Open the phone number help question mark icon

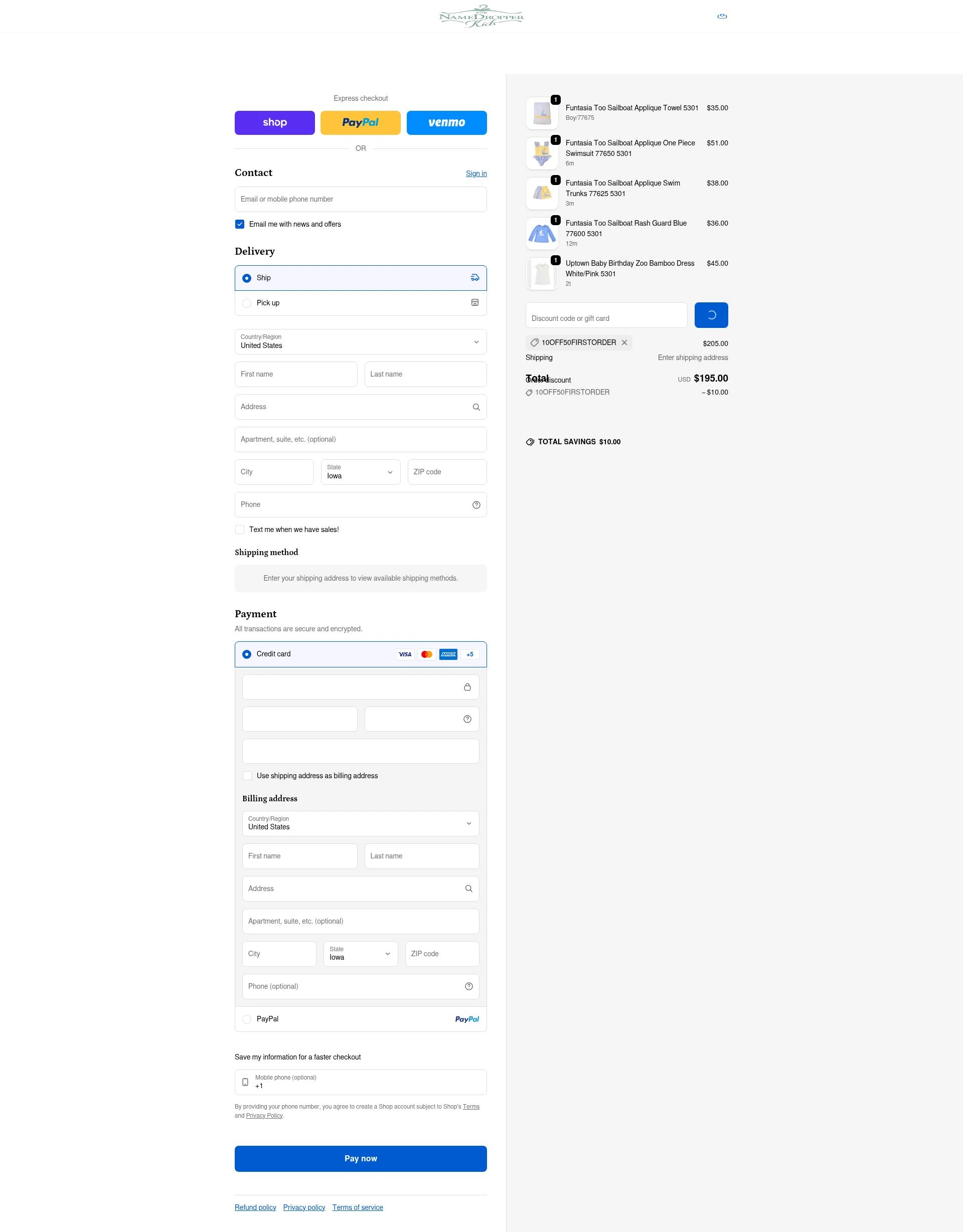click(475, 504)
